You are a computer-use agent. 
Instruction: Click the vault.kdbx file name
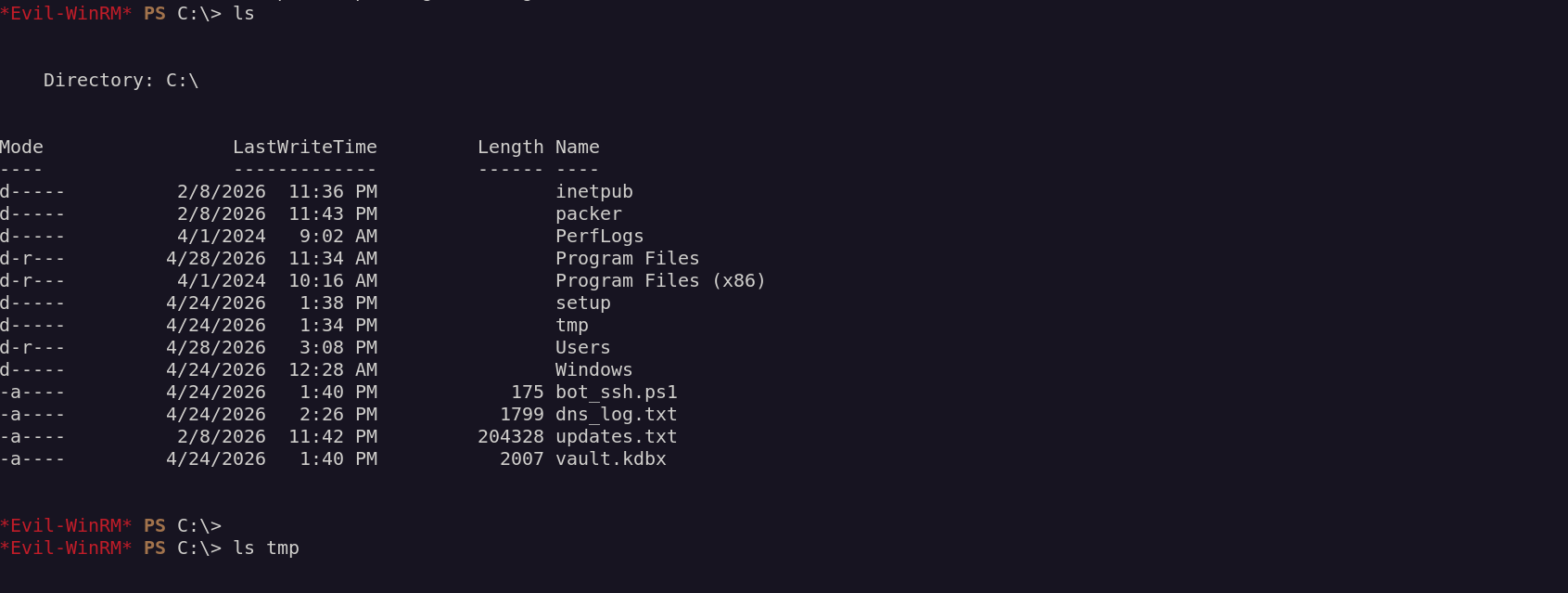610,458
